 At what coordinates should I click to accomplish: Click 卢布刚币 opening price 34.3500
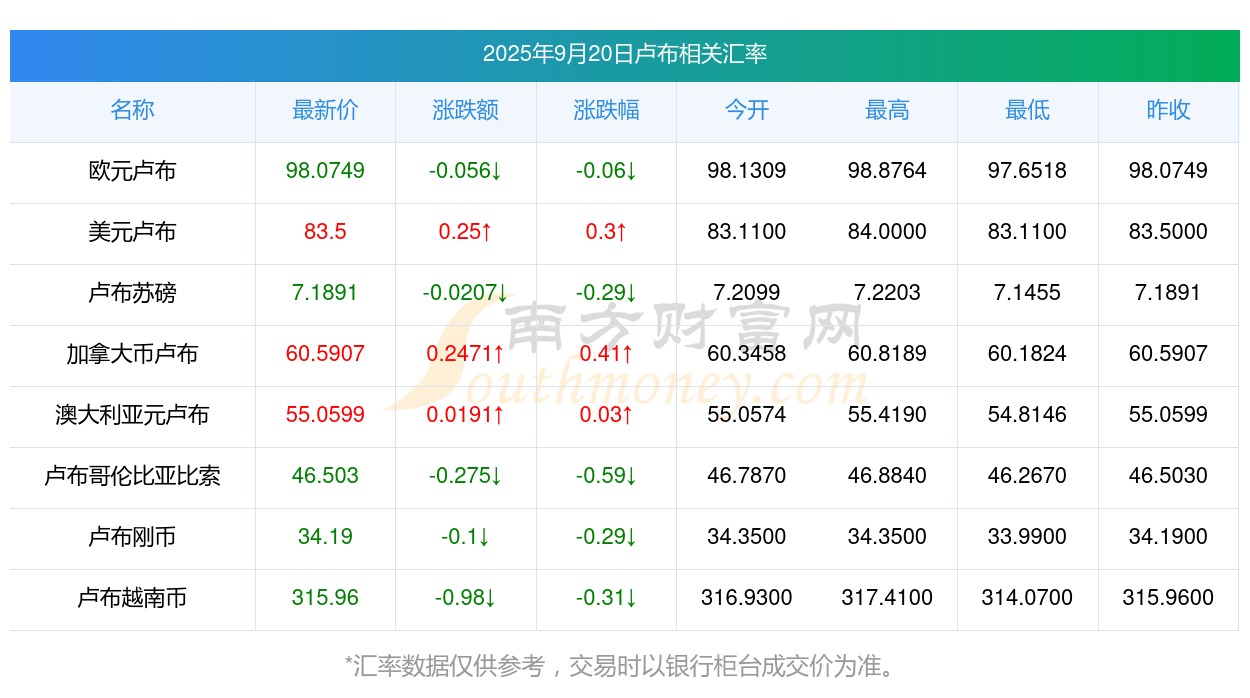747,537
